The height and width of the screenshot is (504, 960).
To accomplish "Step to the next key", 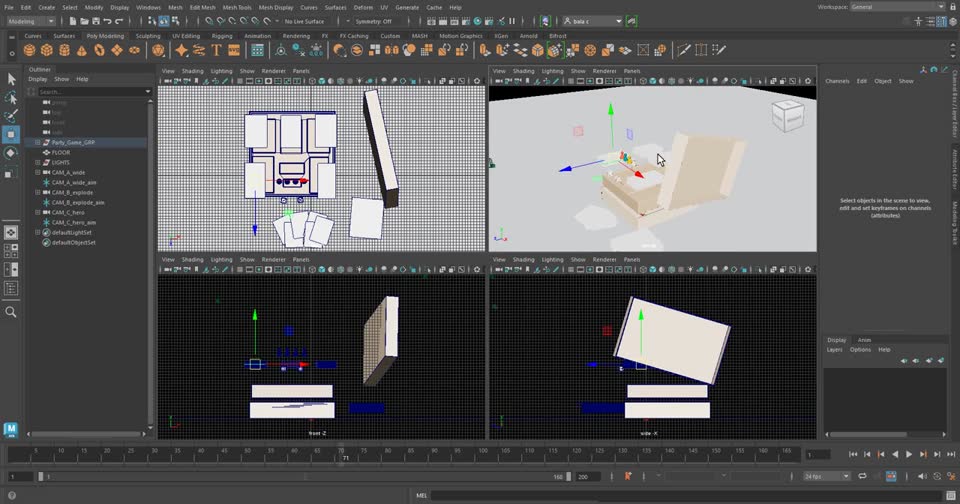I will click(x=923, y=454).
